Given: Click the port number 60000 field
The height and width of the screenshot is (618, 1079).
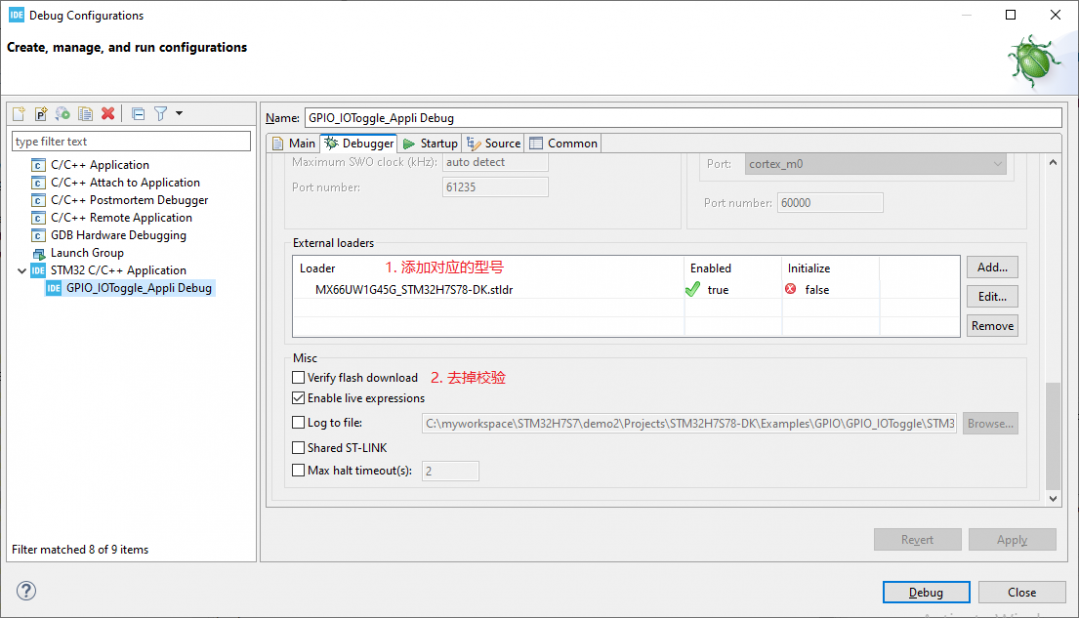Looking at the screenshot, I should [830, 202].
